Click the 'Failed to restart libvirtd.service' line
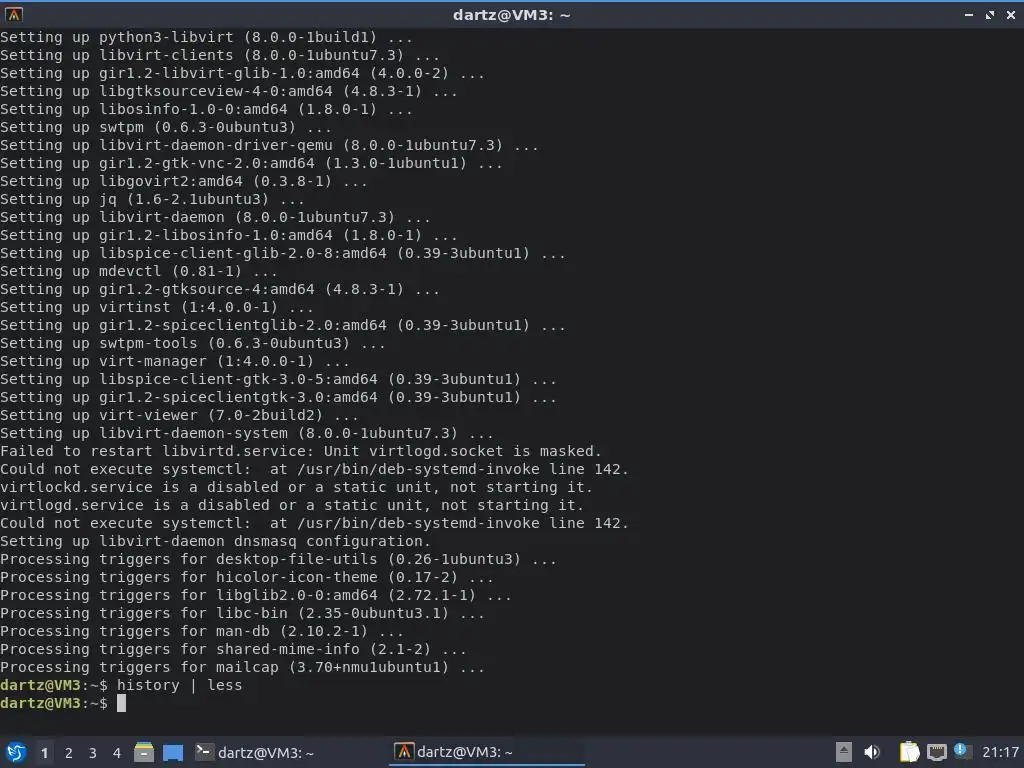1024x768 pixels. (x=300, y=451)
